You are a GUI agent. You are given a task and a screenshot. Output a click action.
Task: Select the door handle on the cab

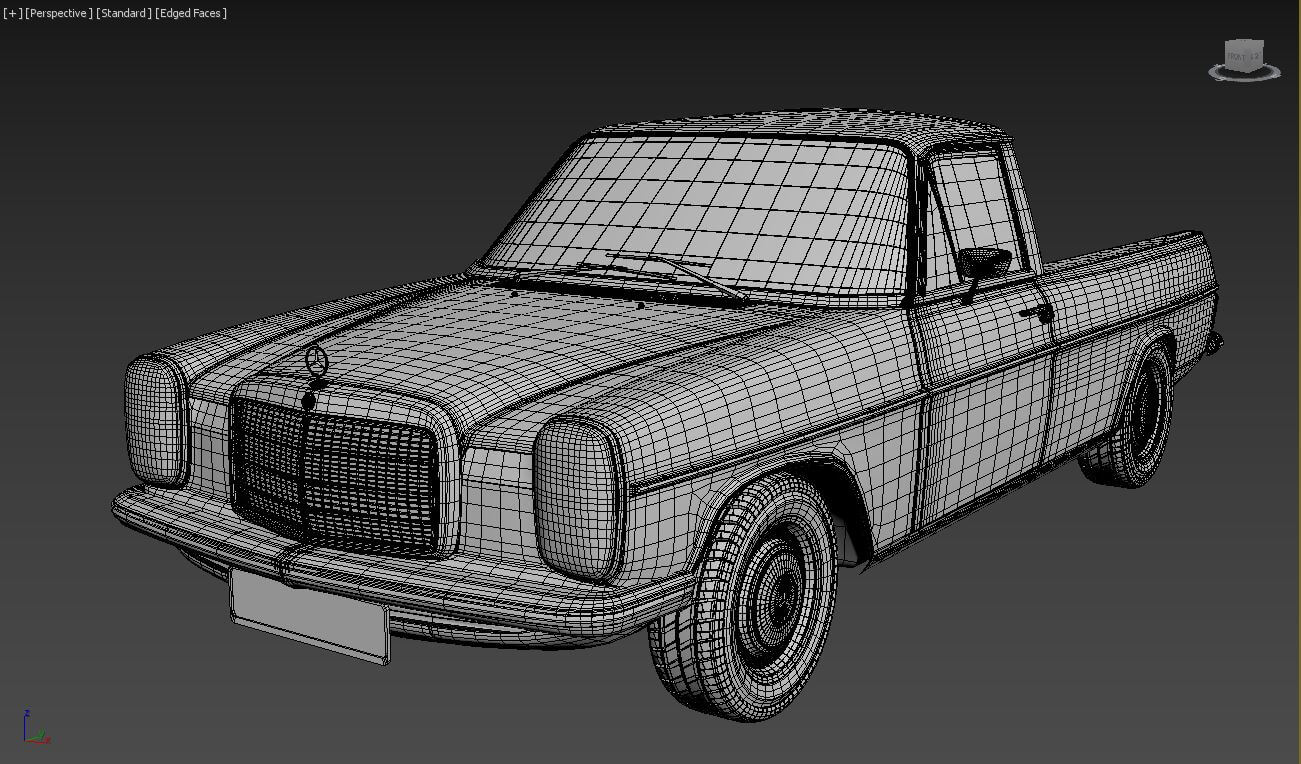(1040, 312)
